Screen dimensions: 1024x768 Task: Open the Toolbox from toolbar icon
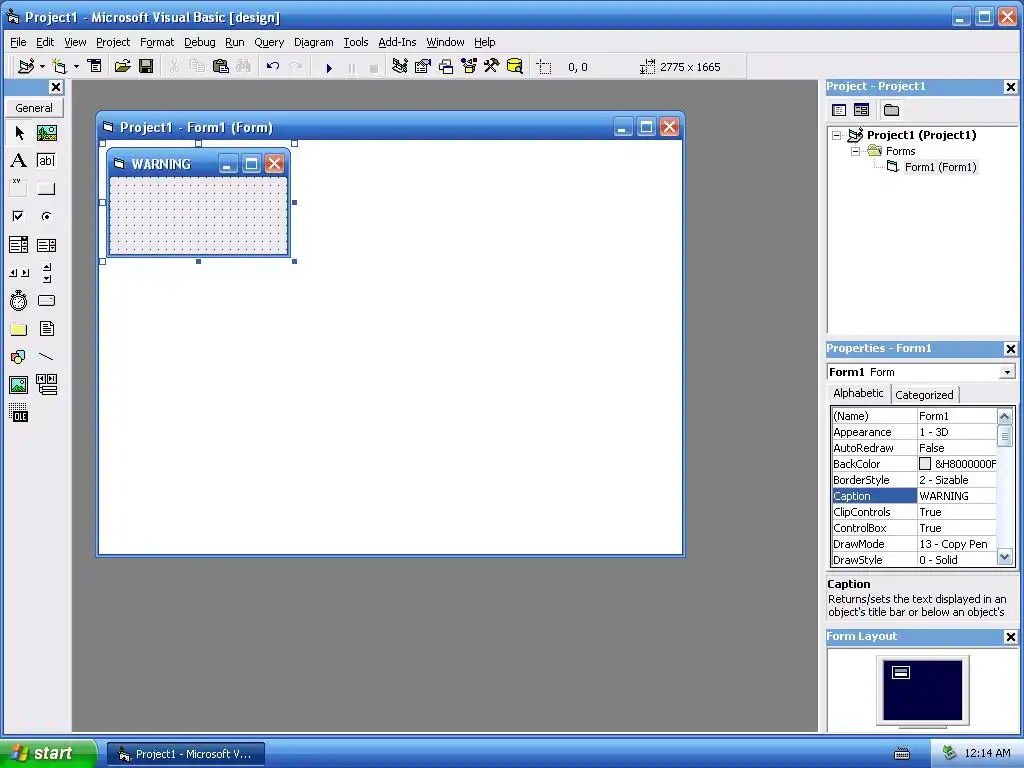point(491,66)
